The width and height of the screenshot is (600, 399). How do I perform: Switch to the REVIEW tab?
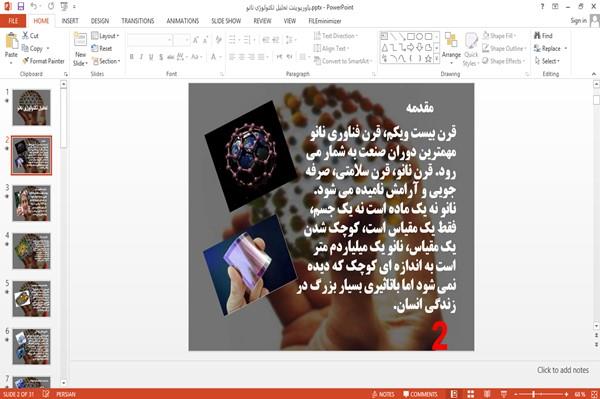[262, 21]
